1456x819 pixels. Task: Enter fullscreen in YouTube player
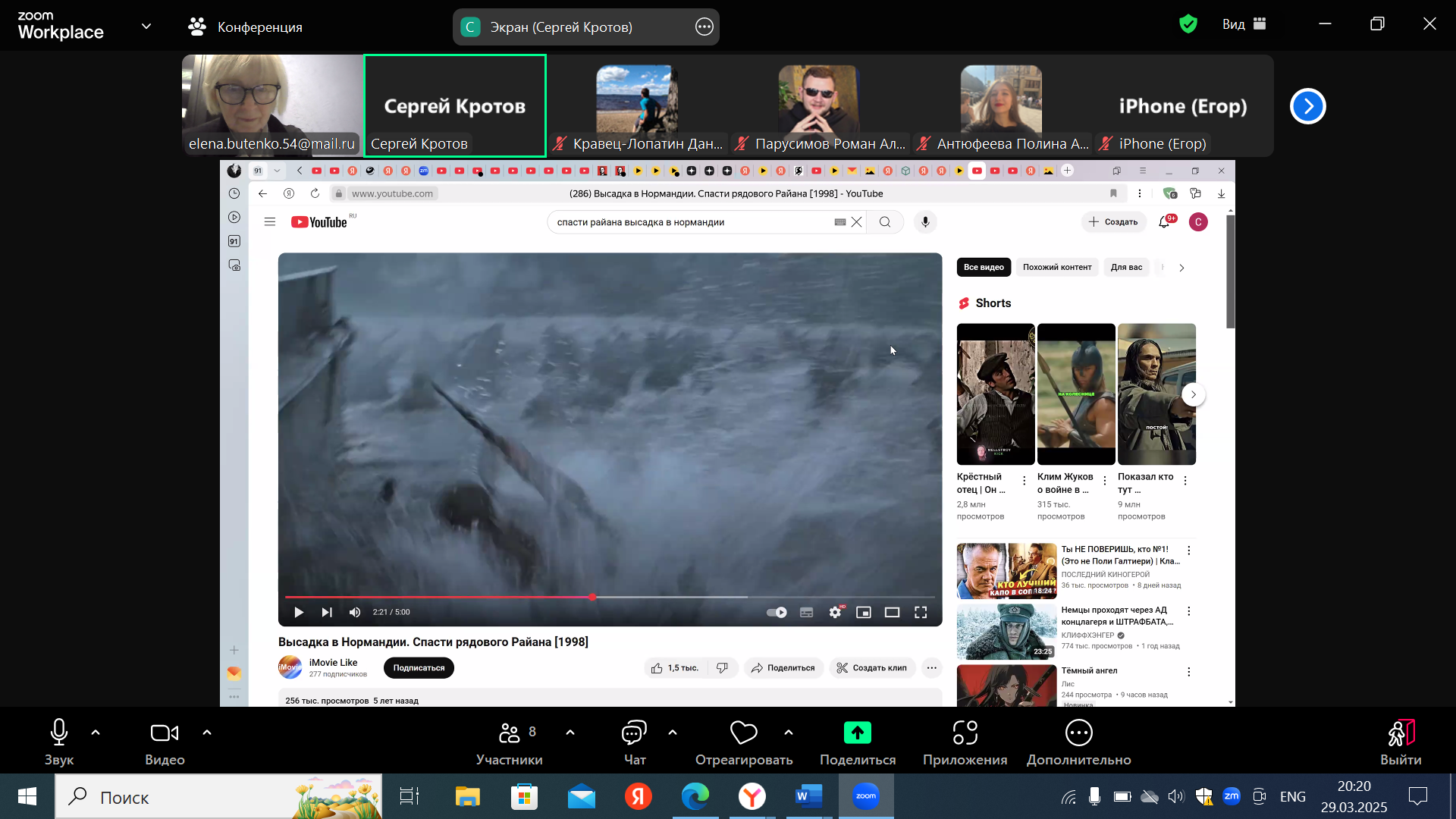921,613
